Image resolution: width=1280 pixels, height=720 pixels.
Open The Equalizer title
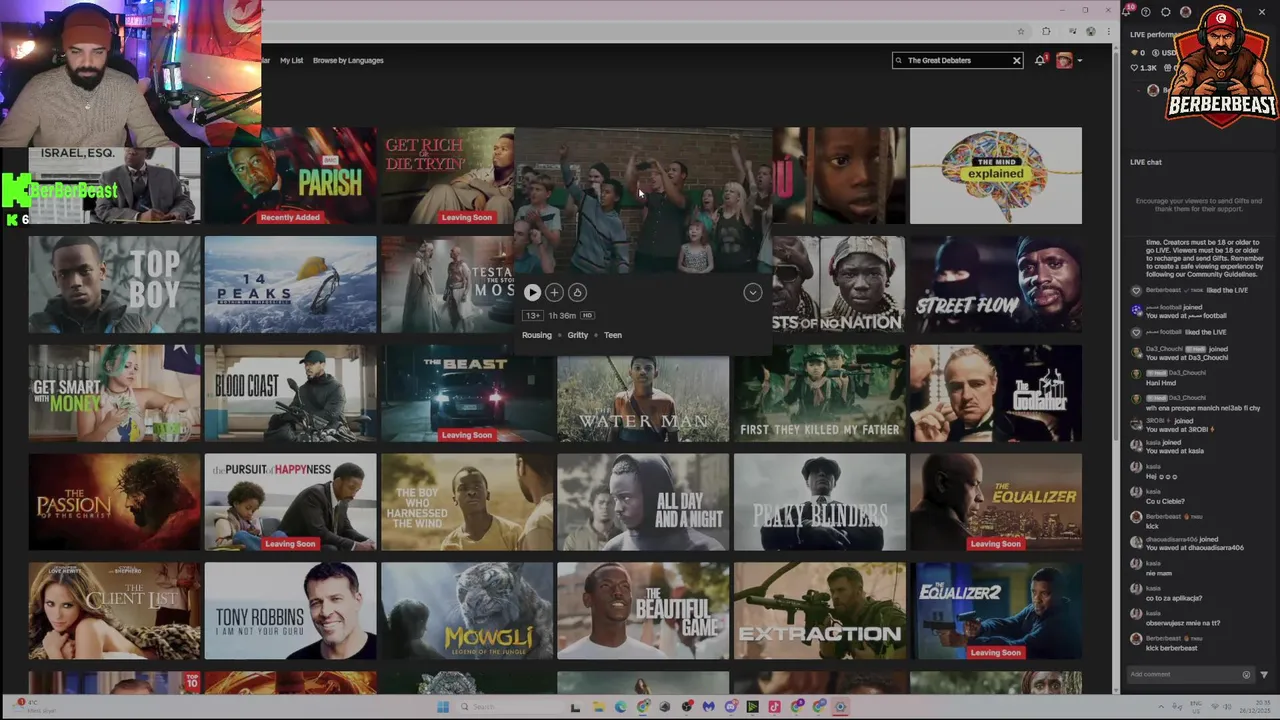(x=995, y=502)
